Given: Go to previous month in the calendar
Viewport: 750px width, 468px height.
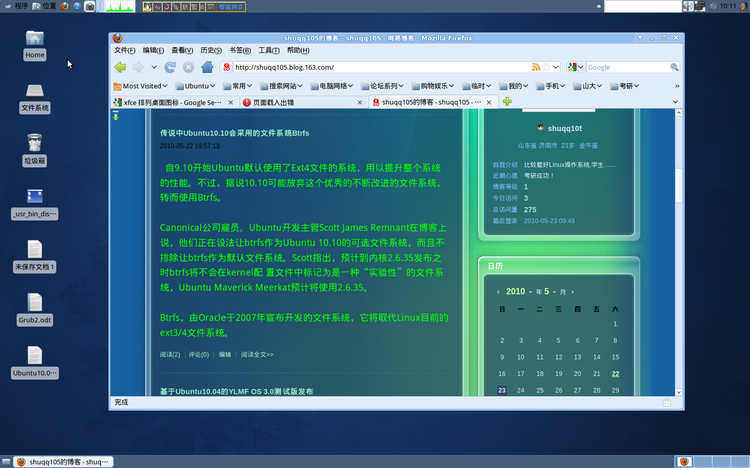Looking at the screenshot, I should [498, 292].
